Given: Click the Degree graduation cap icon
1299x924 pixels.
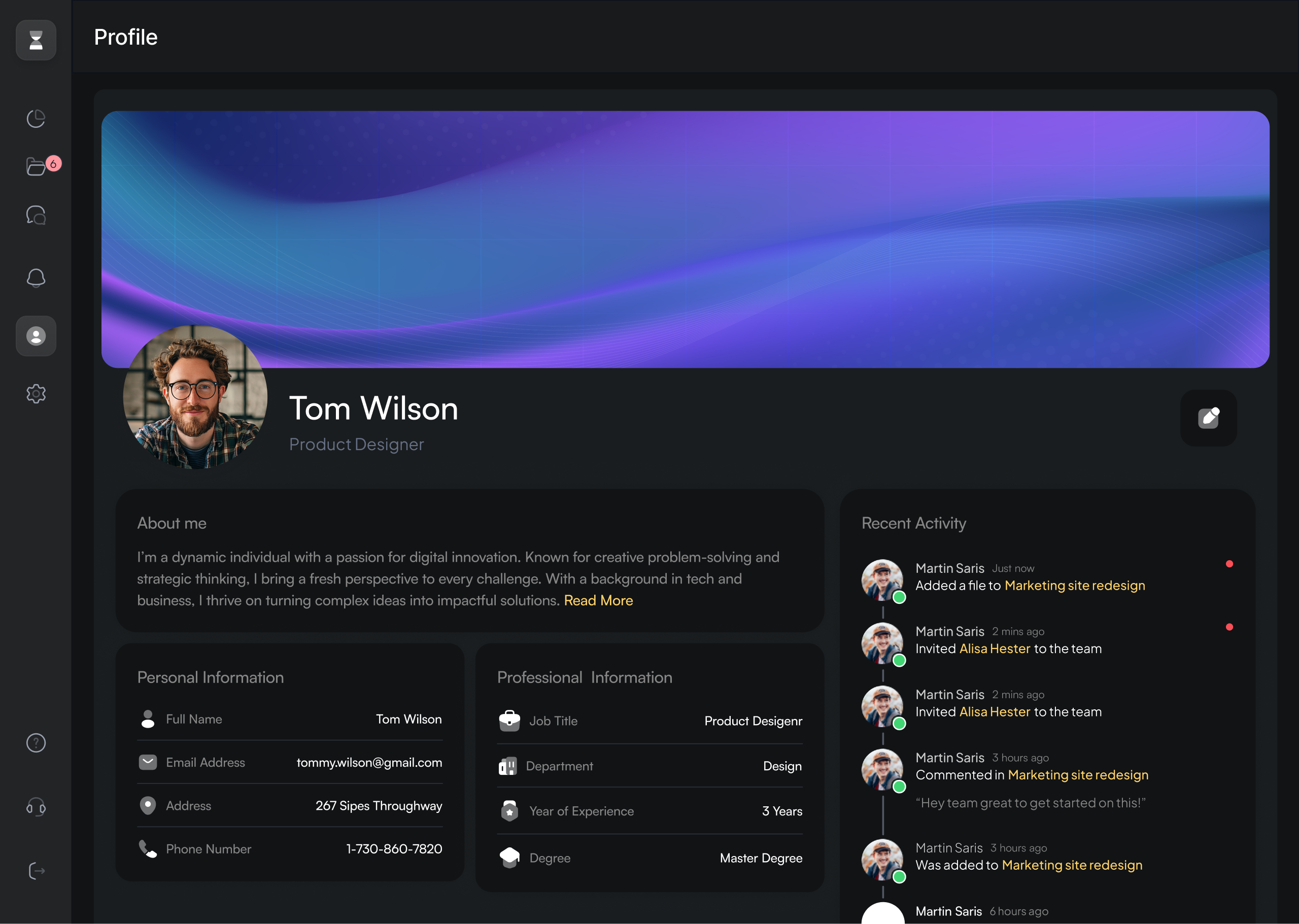Looking at the screenshot, I should coord(509,858).
